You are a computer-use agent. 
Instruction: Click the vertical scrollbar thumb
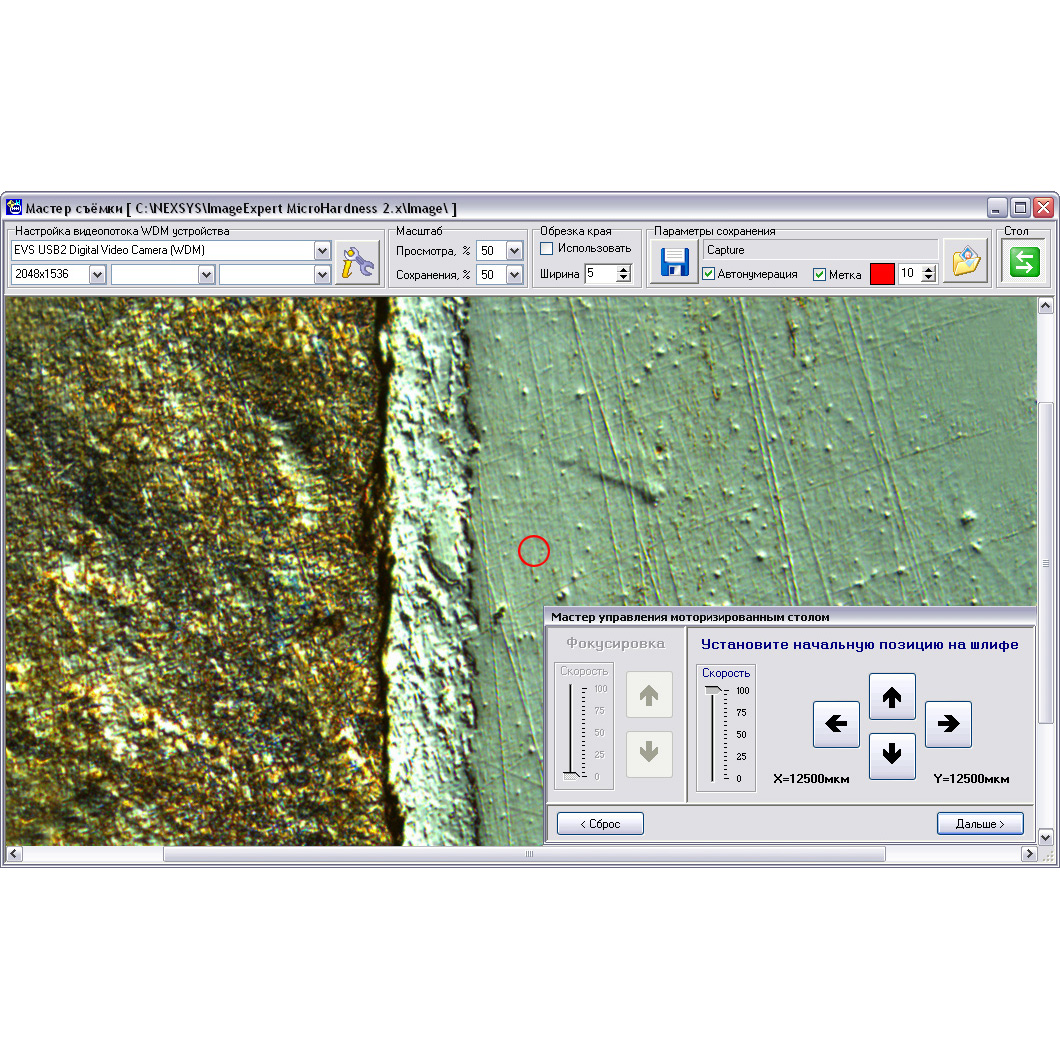tap(1045, 564)
